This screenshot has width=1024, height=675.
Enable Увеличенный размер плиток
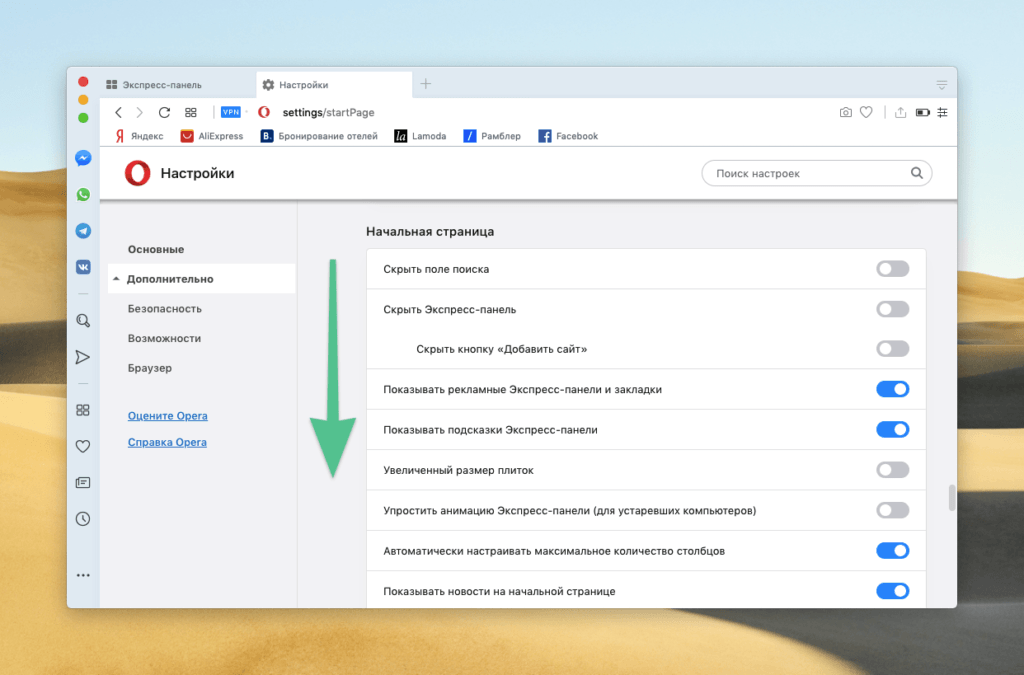(892, 469)
